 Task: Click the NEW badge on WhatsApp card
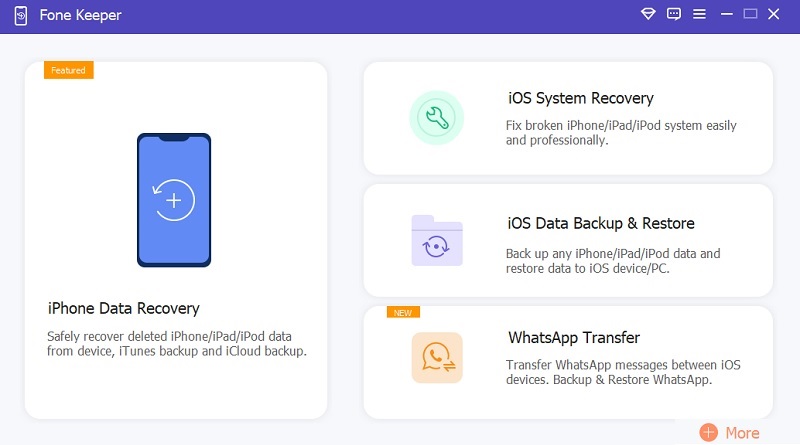point(403,312)
